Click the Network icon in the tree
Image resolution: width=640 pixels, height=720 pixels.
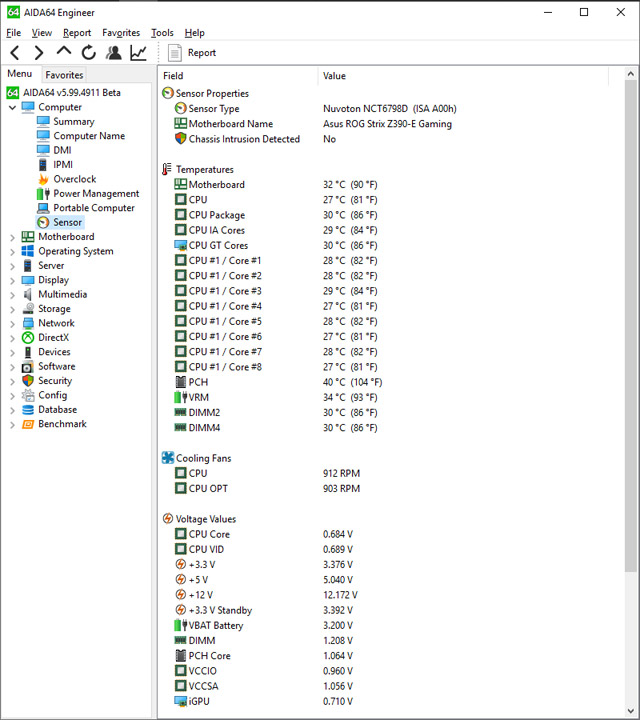point(28,323)
